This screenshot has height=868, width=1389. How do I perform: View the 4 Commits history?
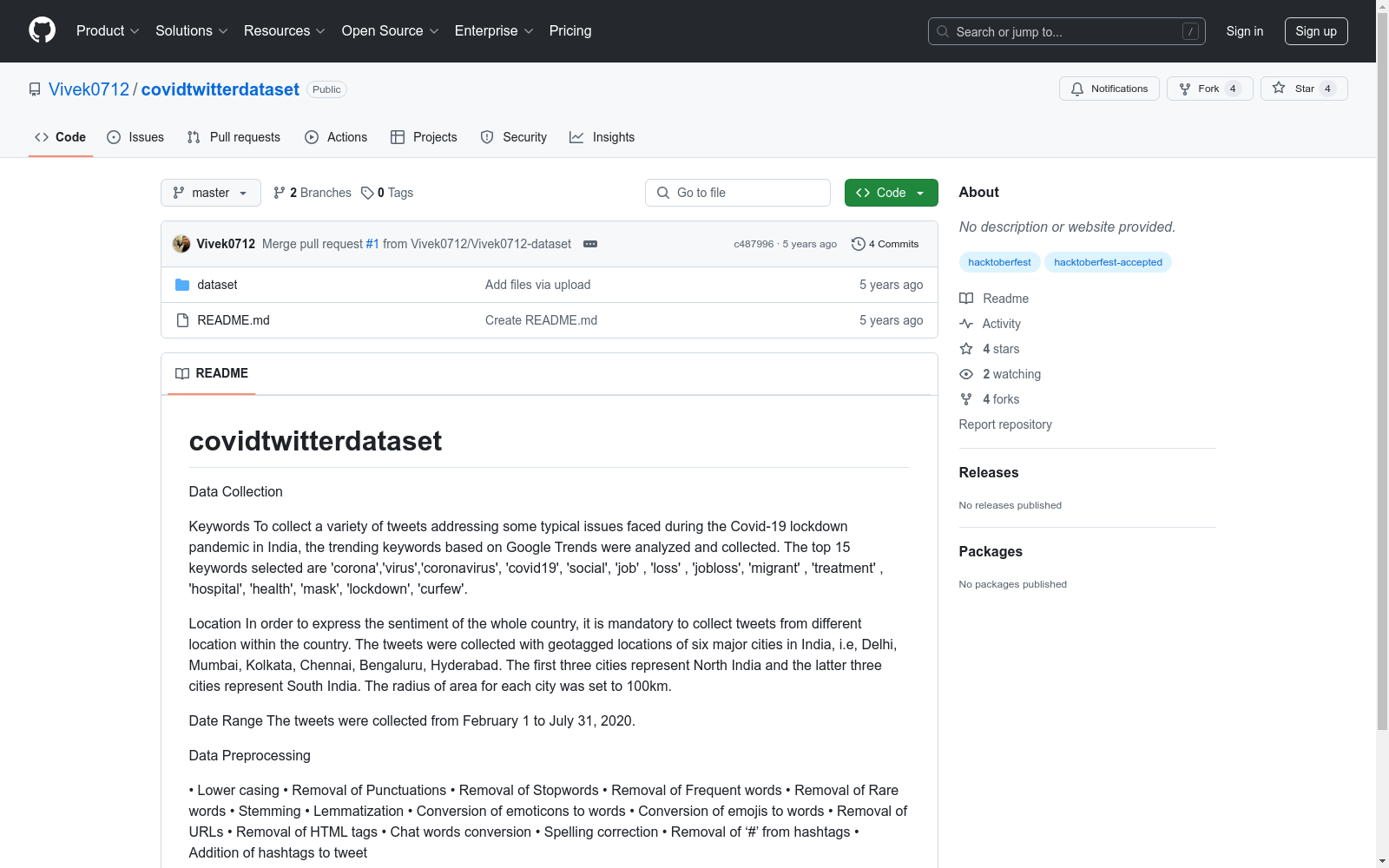click(885, 244)
